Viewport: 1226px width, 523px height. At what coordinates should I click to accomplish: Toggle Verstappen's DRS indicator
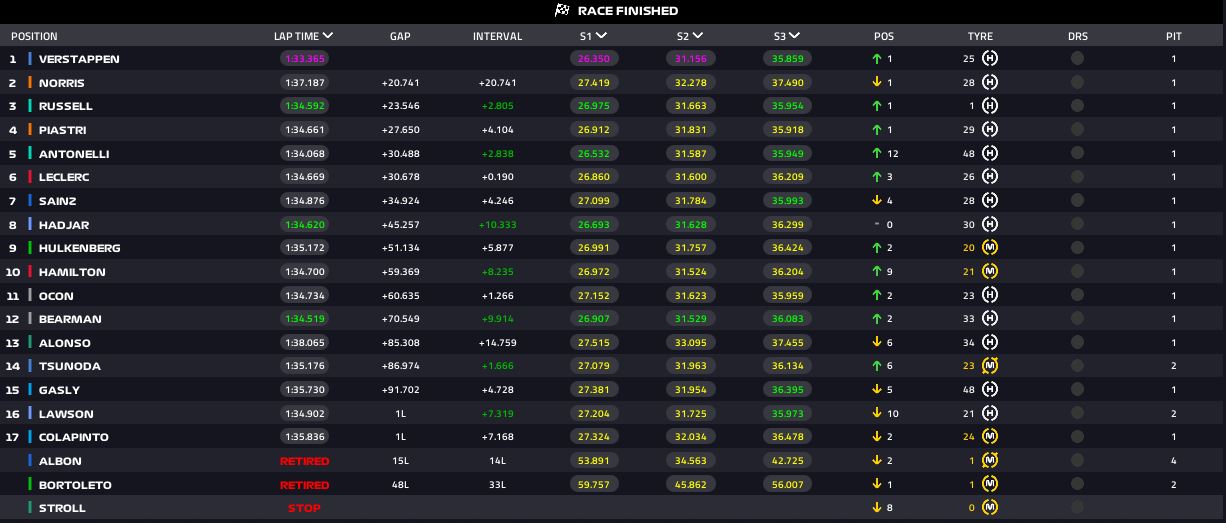pos(1077,59)
